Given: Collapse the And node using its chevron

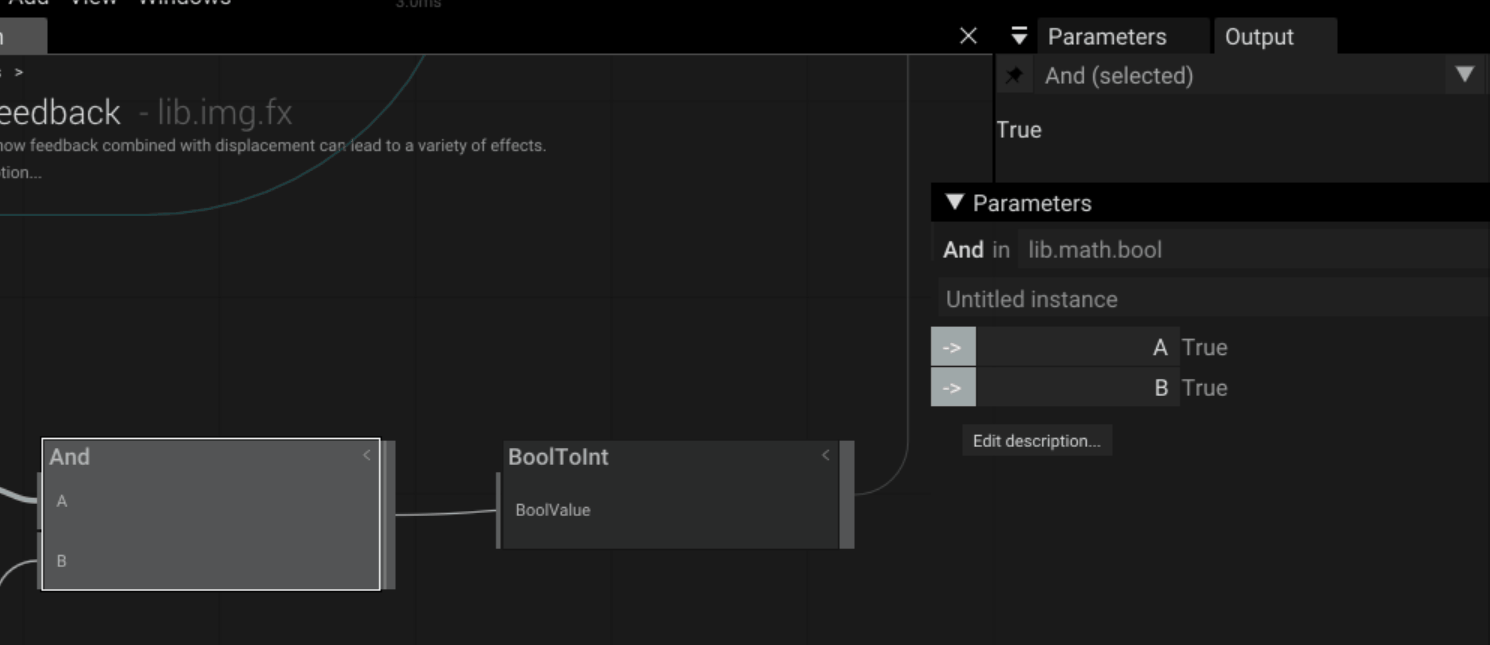Looking at the screenshot, I should [366, 455].
